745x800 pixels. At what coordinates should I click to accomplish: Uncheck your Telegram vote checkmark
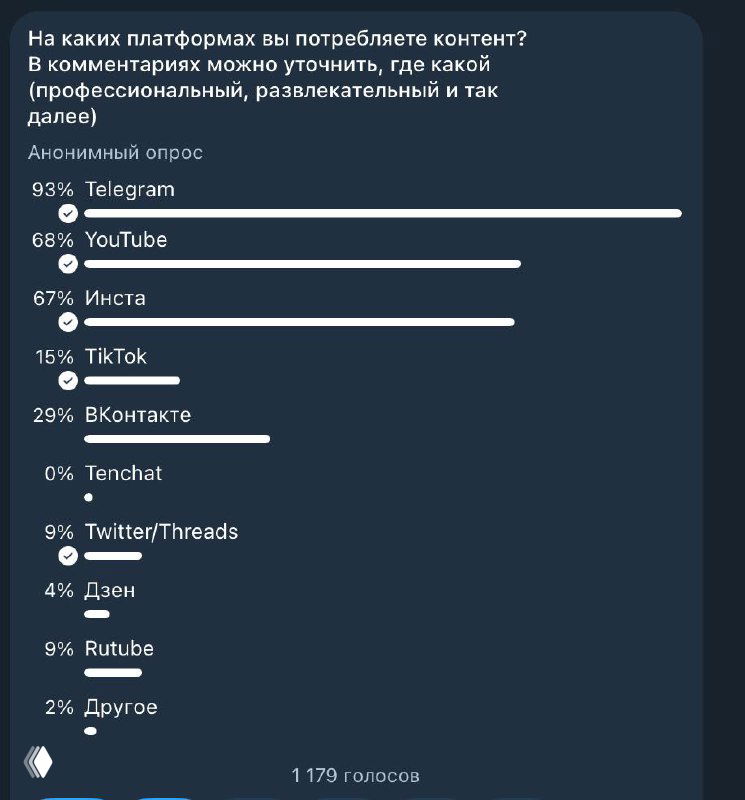coord(67,213)
